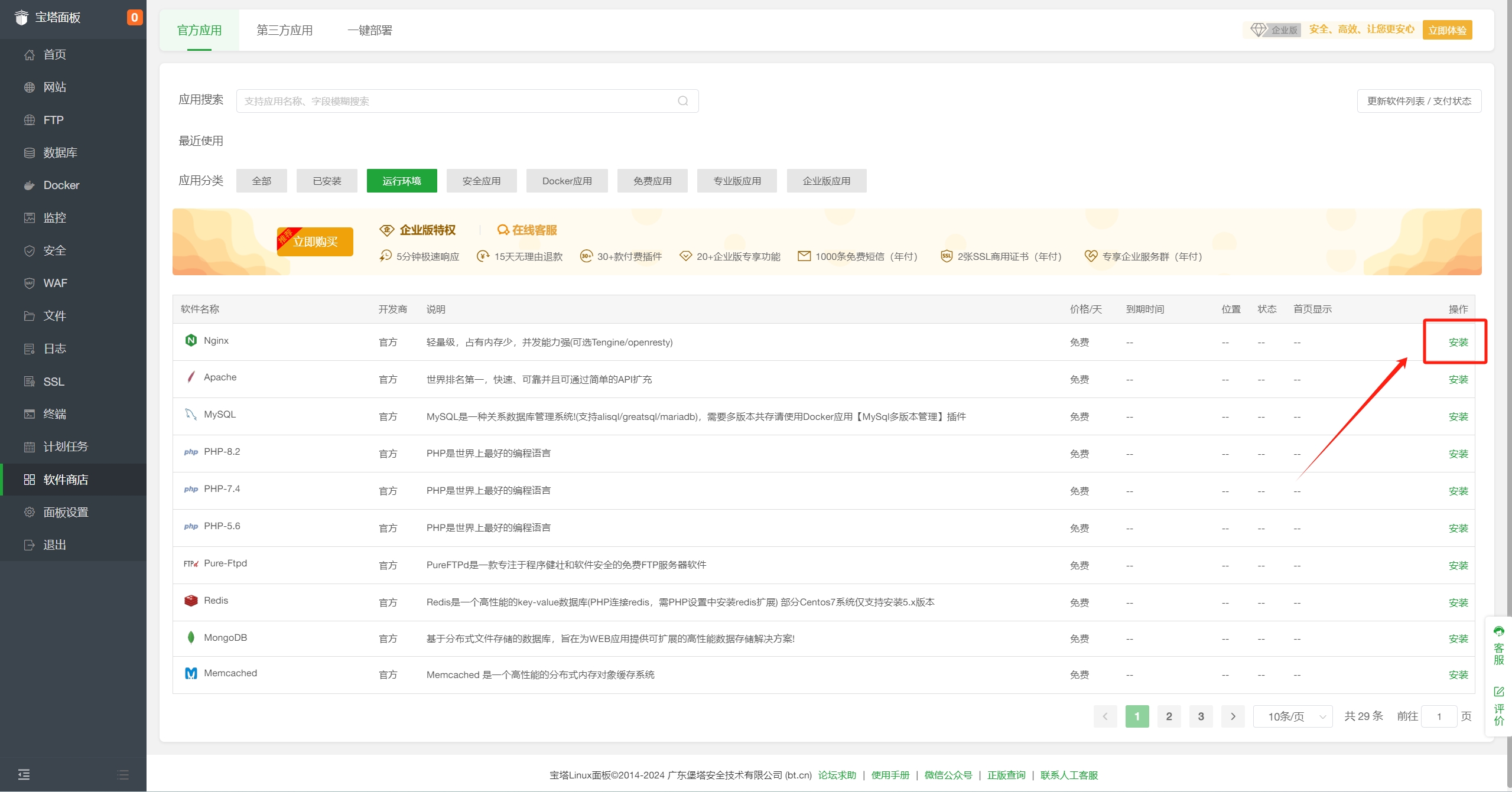Click the orange notification badge 0
The image size is (1512, 792).
coord(134,17)
